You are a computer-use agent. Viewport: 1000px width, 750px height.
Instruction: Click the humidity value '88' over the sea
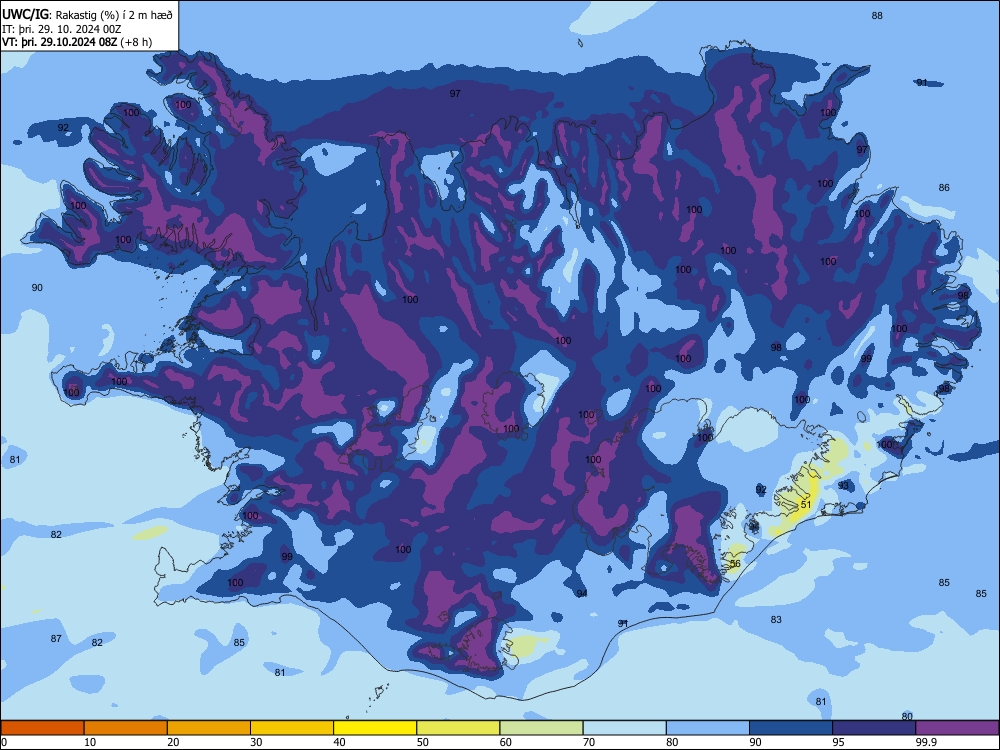click(878, 16)
